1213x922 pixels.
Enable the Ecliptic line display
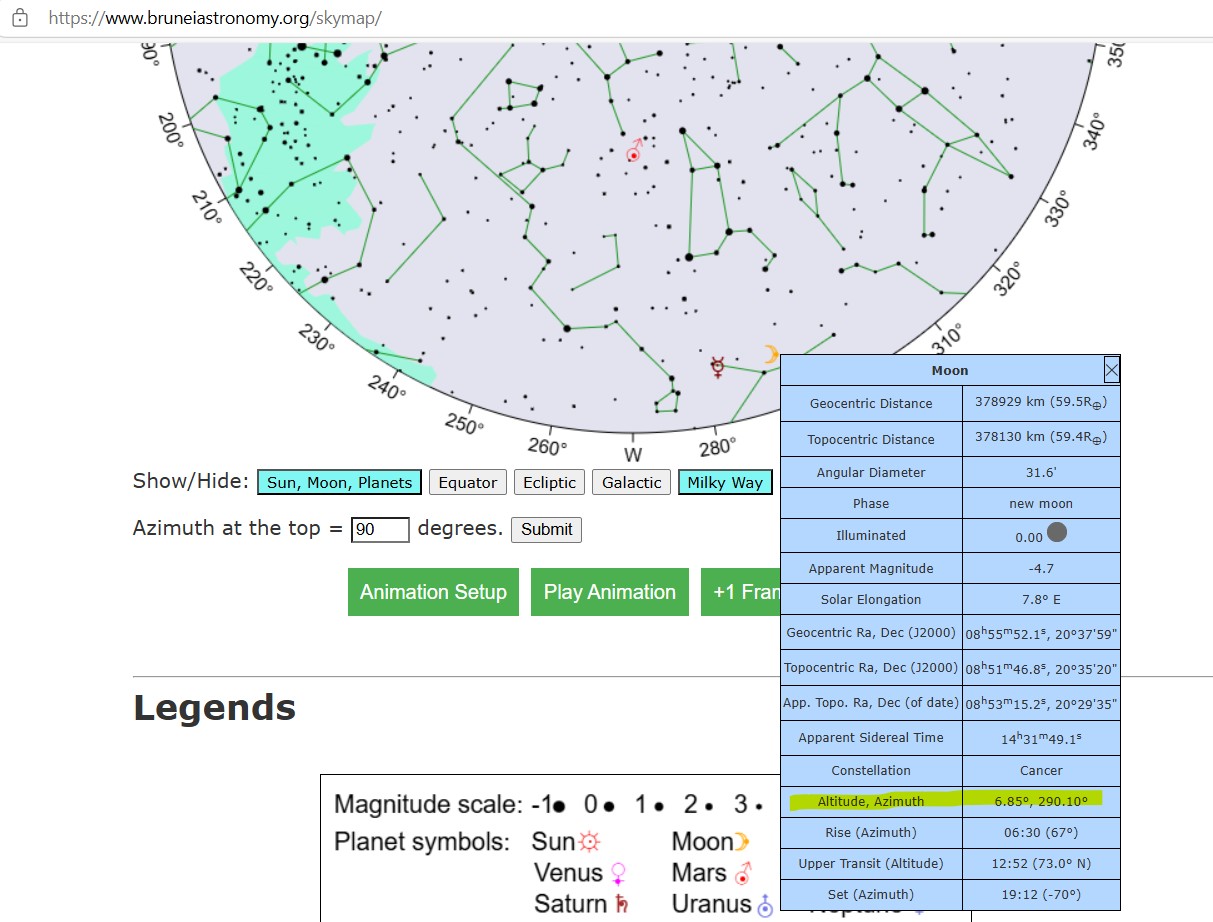tap(550, 482)
